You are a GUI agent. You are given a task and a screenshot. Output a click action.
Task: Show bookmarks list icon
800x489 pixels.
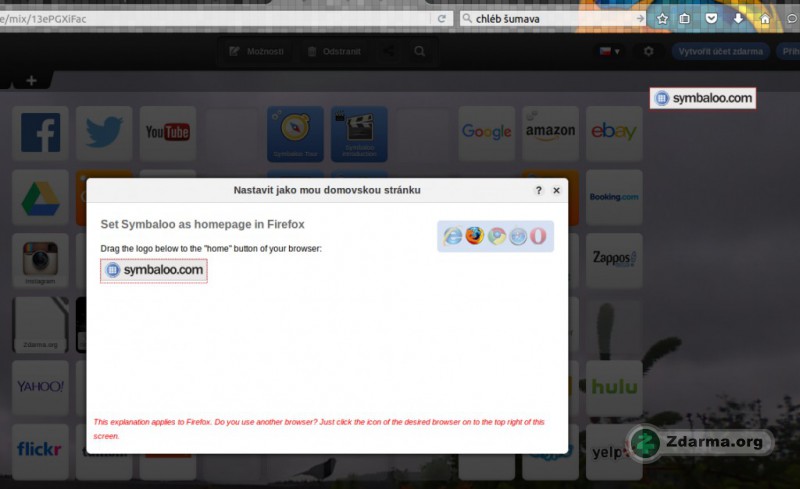point(685,19)
